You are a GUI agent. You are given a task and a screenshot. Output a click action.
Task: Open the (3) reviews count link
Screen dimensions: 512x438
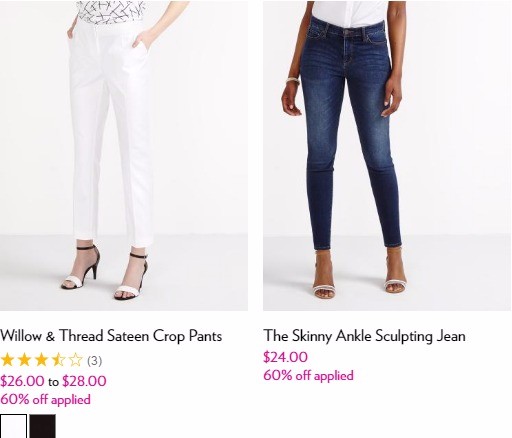(95, 361)
